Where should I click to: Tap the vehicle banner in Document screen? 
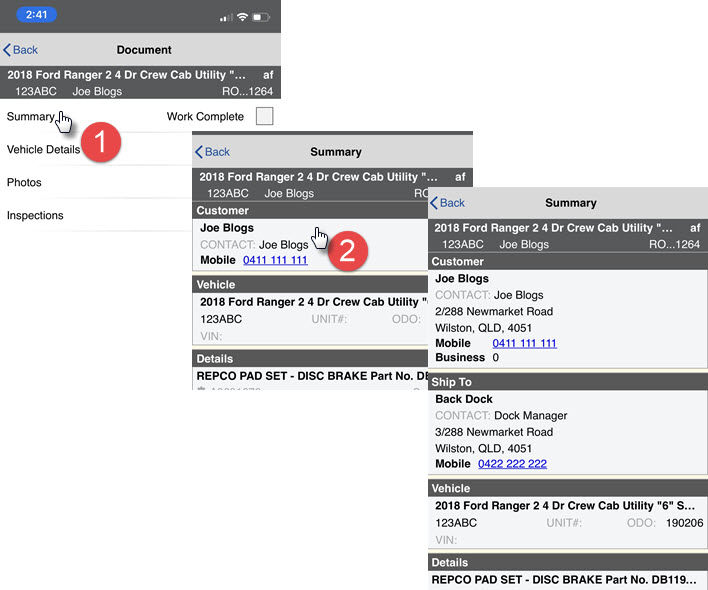(x=140, y=83)
